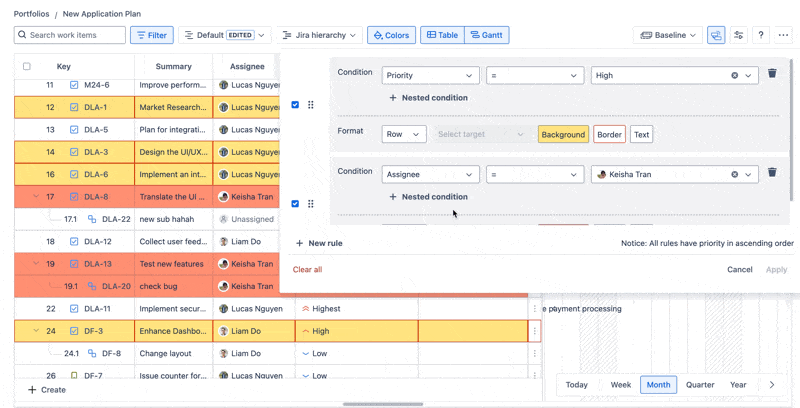
Task: Open the view settings sliders icon
Action: 739,35
